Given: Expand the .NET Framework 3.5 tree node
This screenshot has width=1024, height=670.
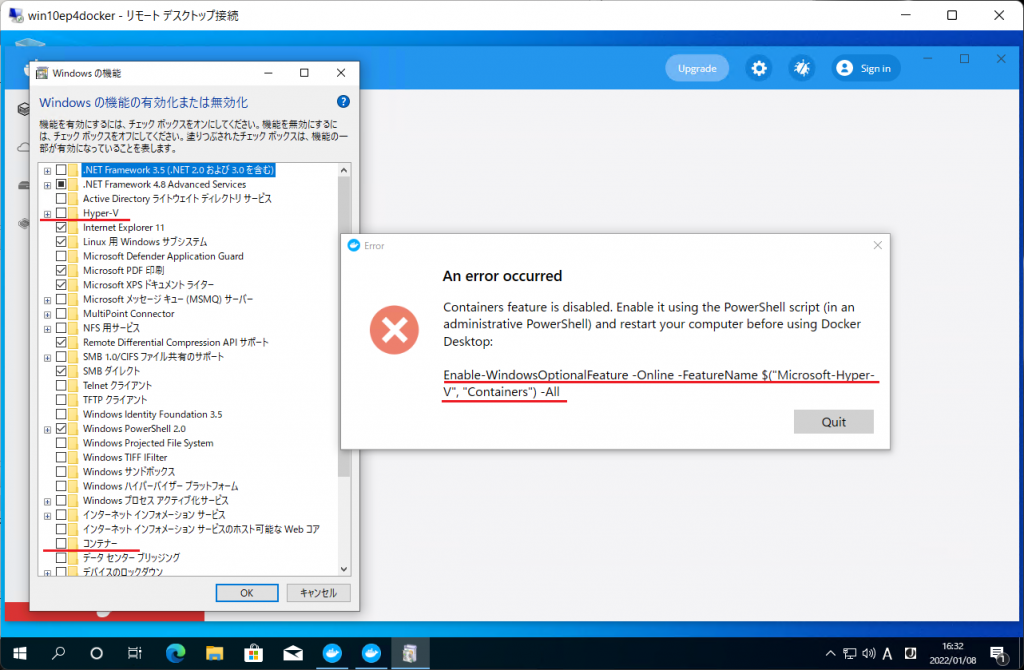Looking at the screenshot, I should (x=47, y=170).
